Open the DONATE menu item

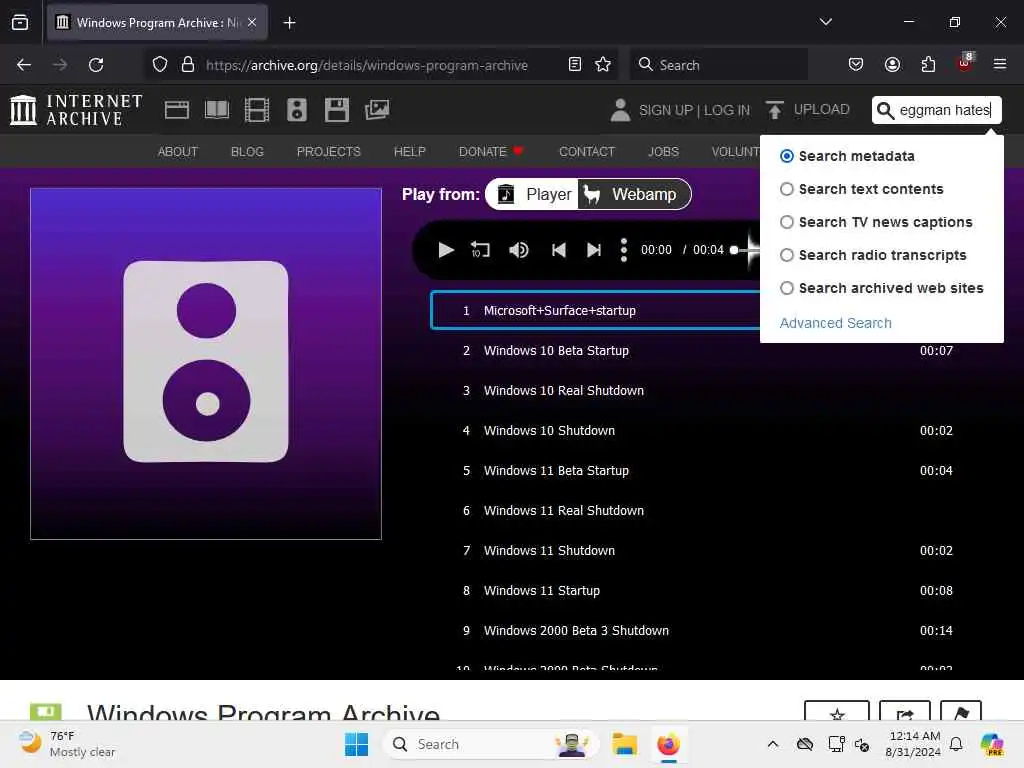coord(491,152)
